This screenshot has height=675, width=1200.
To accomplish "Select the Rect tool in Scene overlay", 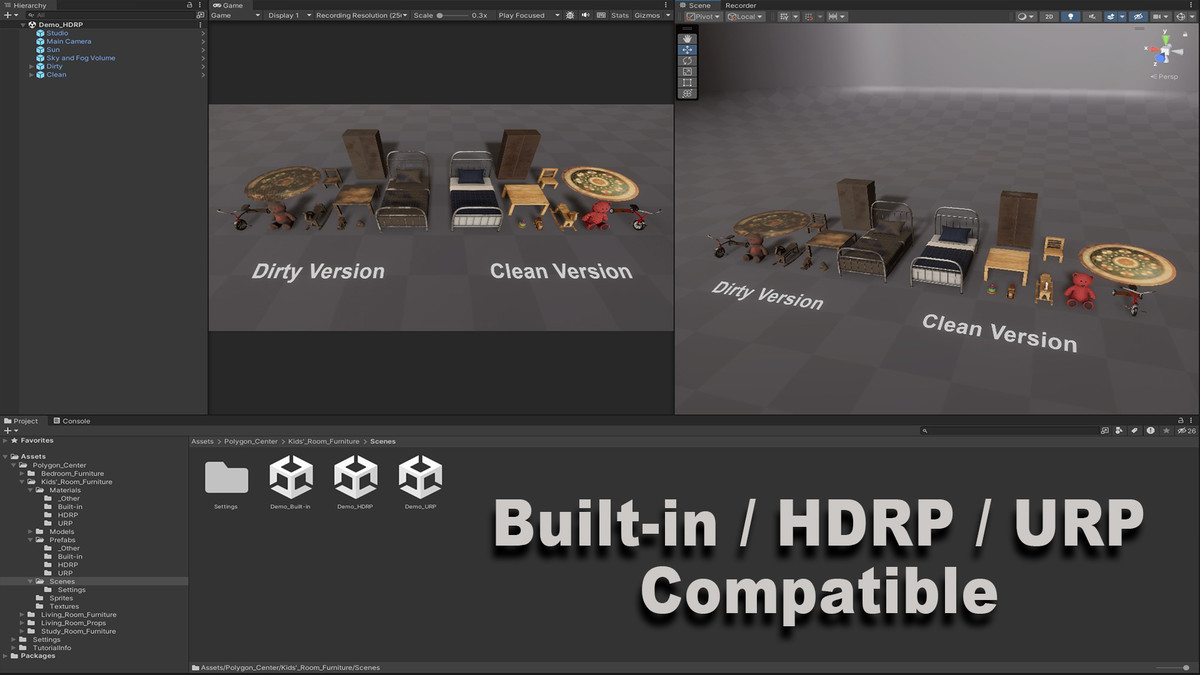I will click(687, 82).
